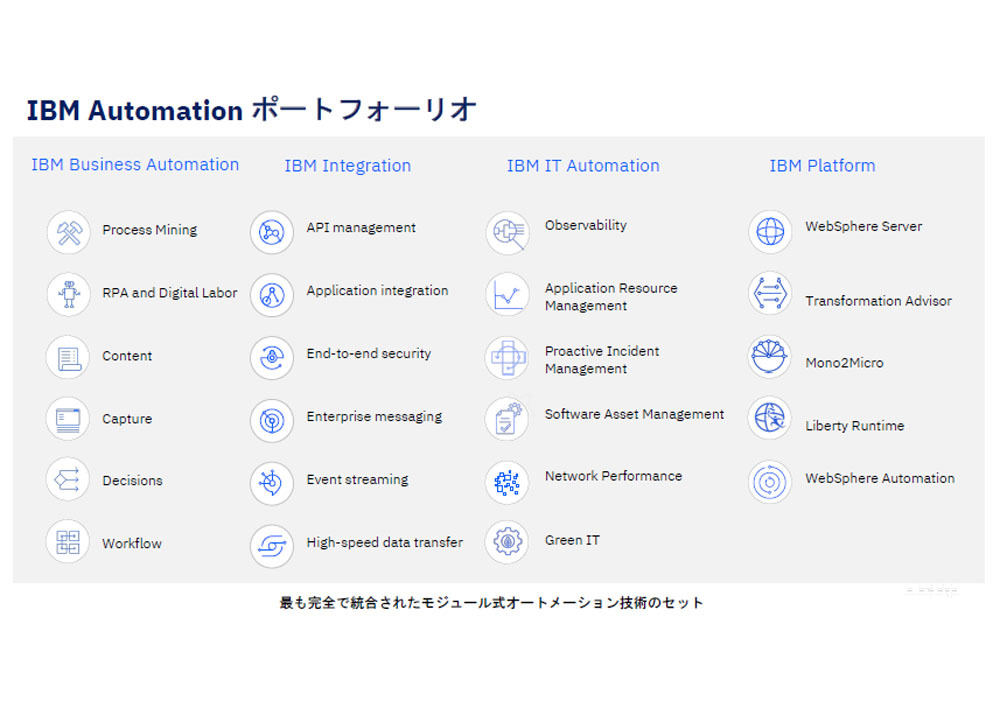
Task: Click the 'Mono2Micro' label
Action: click(844, 363)
